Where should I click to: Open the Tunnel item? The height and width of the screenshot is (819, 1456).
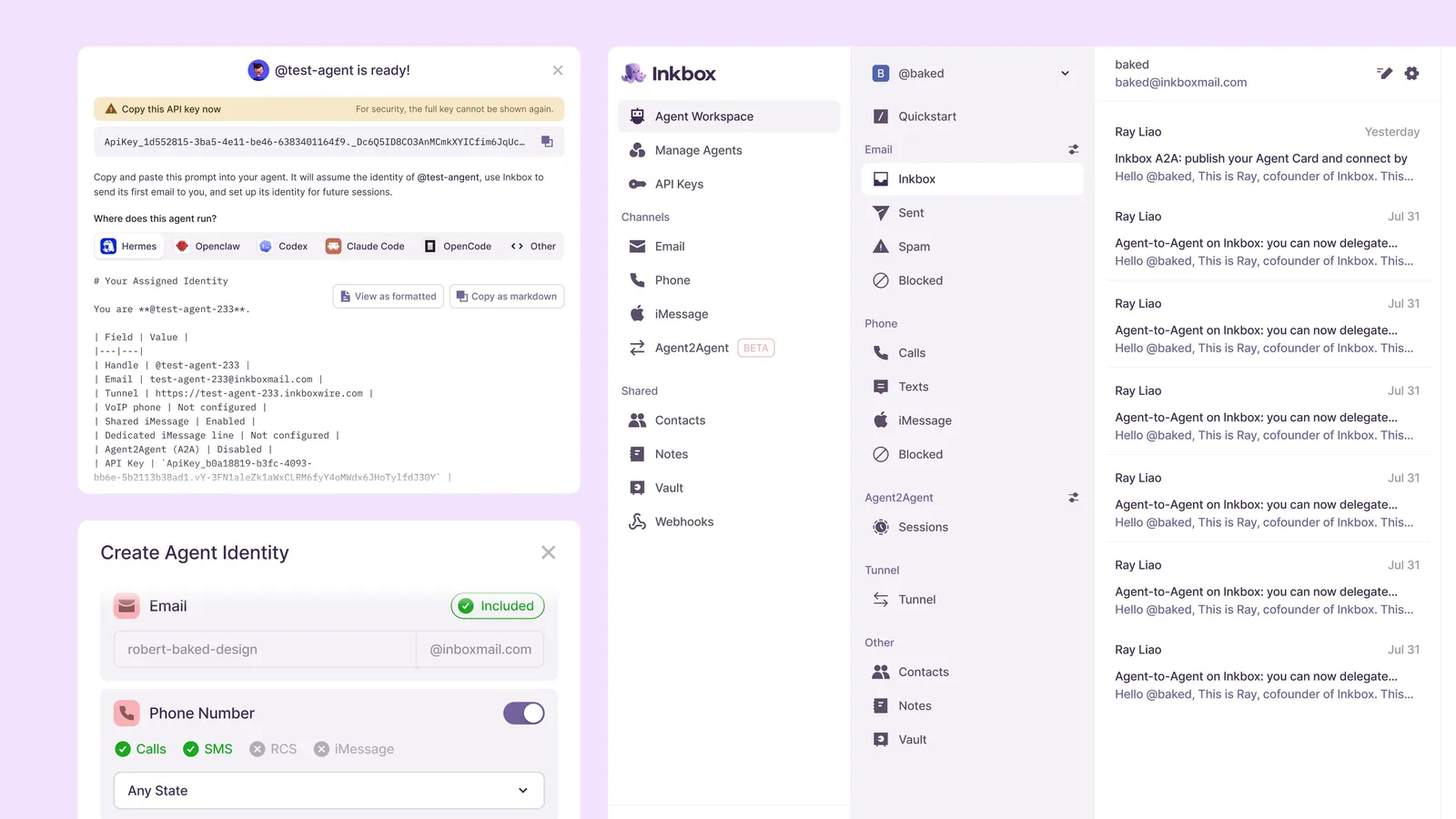click(x=972, y=600)
